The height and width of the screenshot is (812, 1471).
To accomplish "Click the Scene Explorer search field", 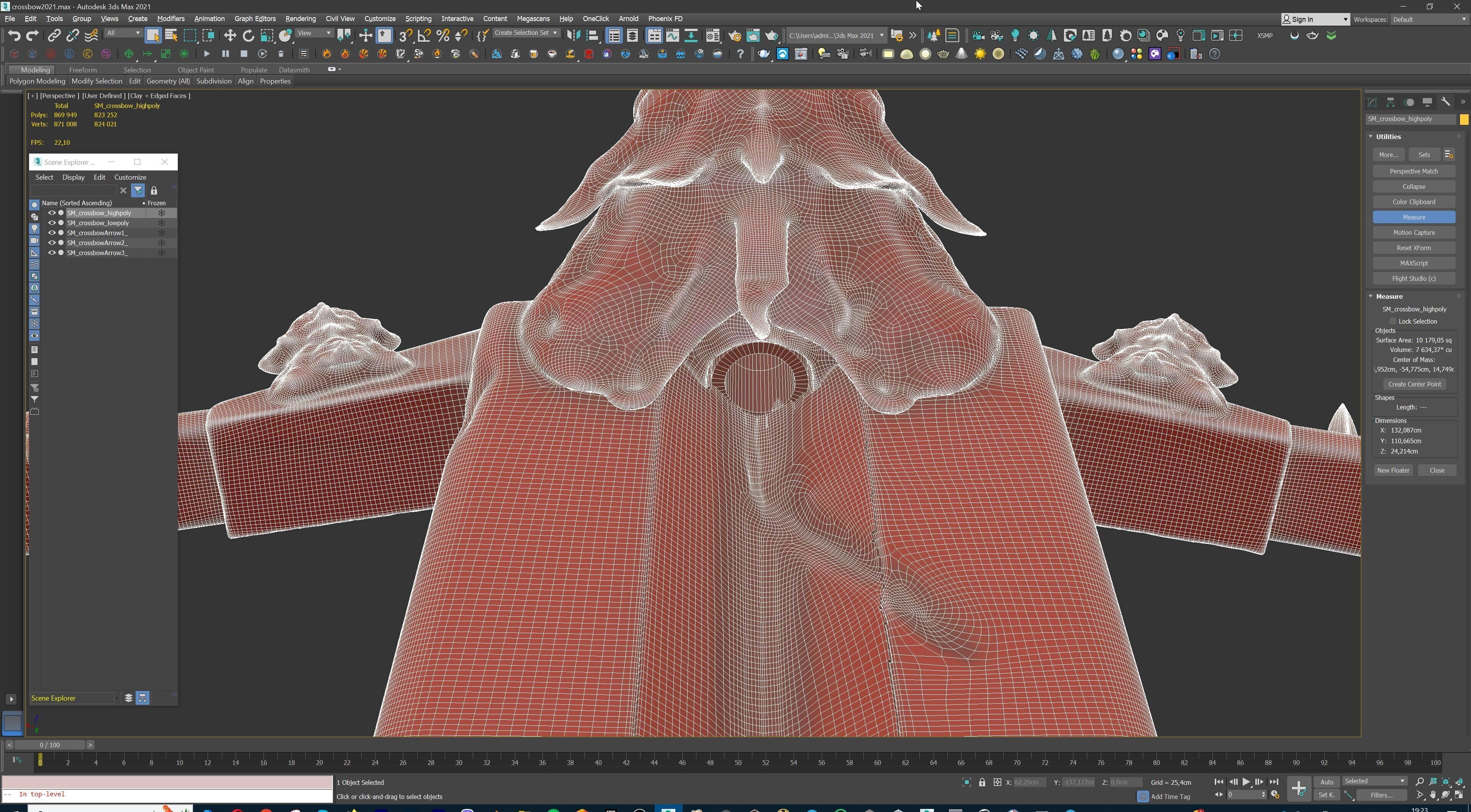I will pyautogui.click(x=73, y=190).
